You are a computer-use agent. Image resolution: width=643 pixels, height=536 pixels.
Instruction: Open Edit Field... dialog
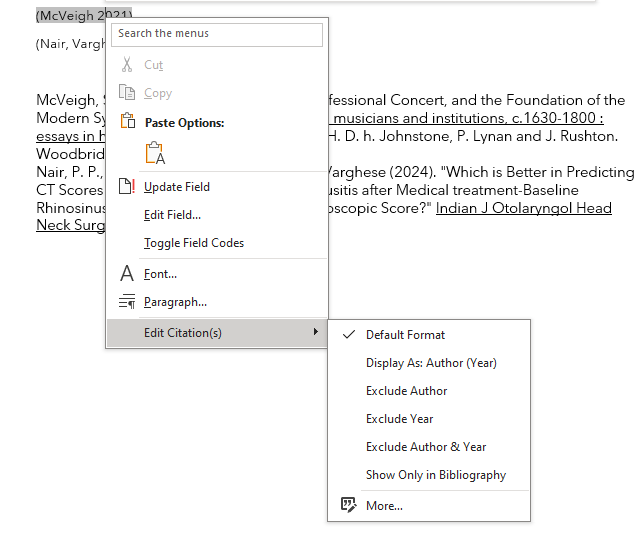click(x=172, y=215)
